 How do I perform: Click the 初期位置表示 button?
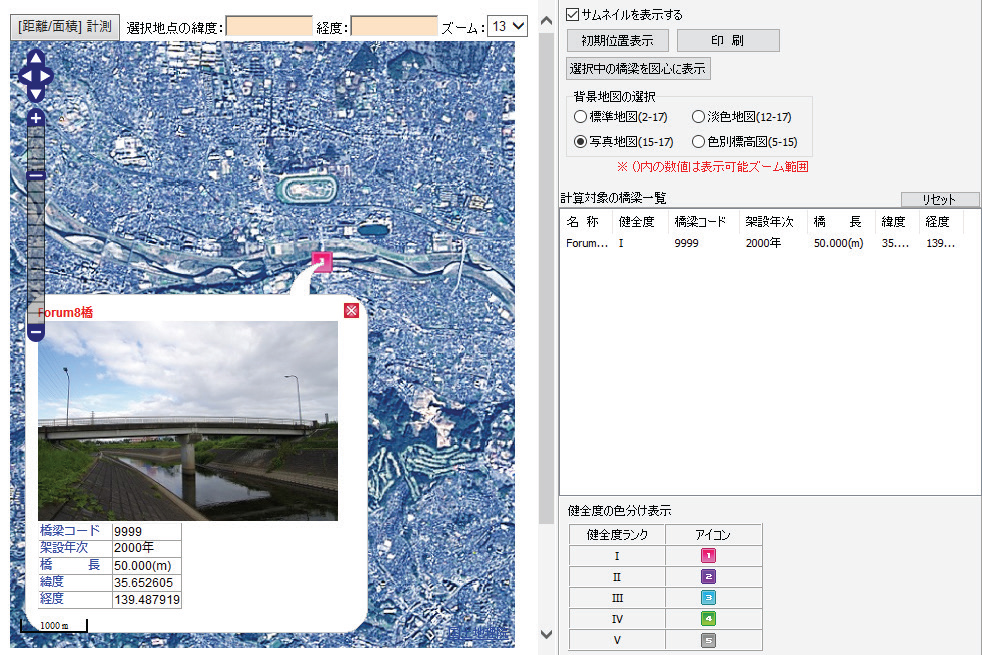coord(618,41)
